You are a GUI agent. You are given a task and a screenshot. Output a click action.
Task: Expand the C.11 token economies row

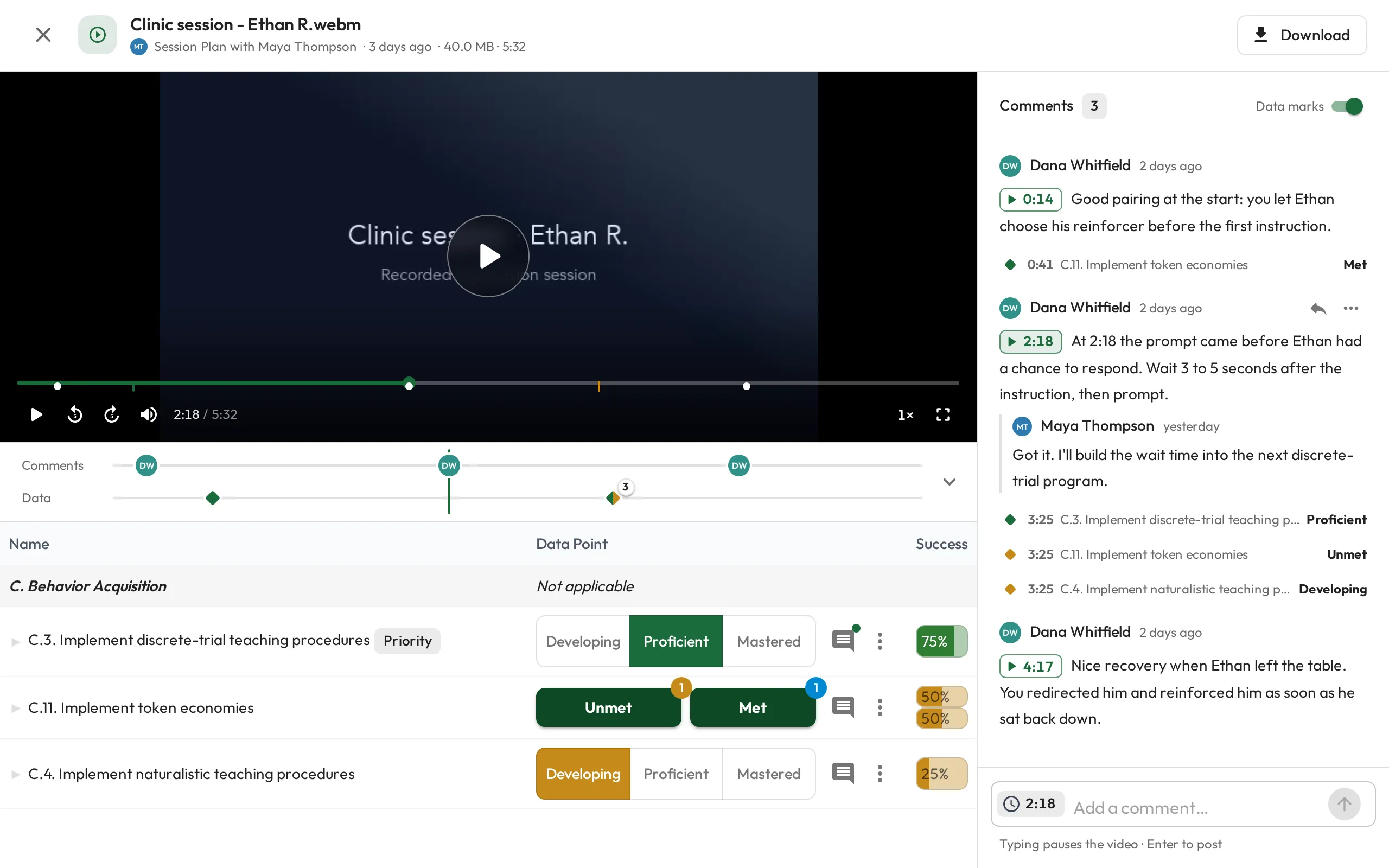pyautogui.click(x=16, y=708)
